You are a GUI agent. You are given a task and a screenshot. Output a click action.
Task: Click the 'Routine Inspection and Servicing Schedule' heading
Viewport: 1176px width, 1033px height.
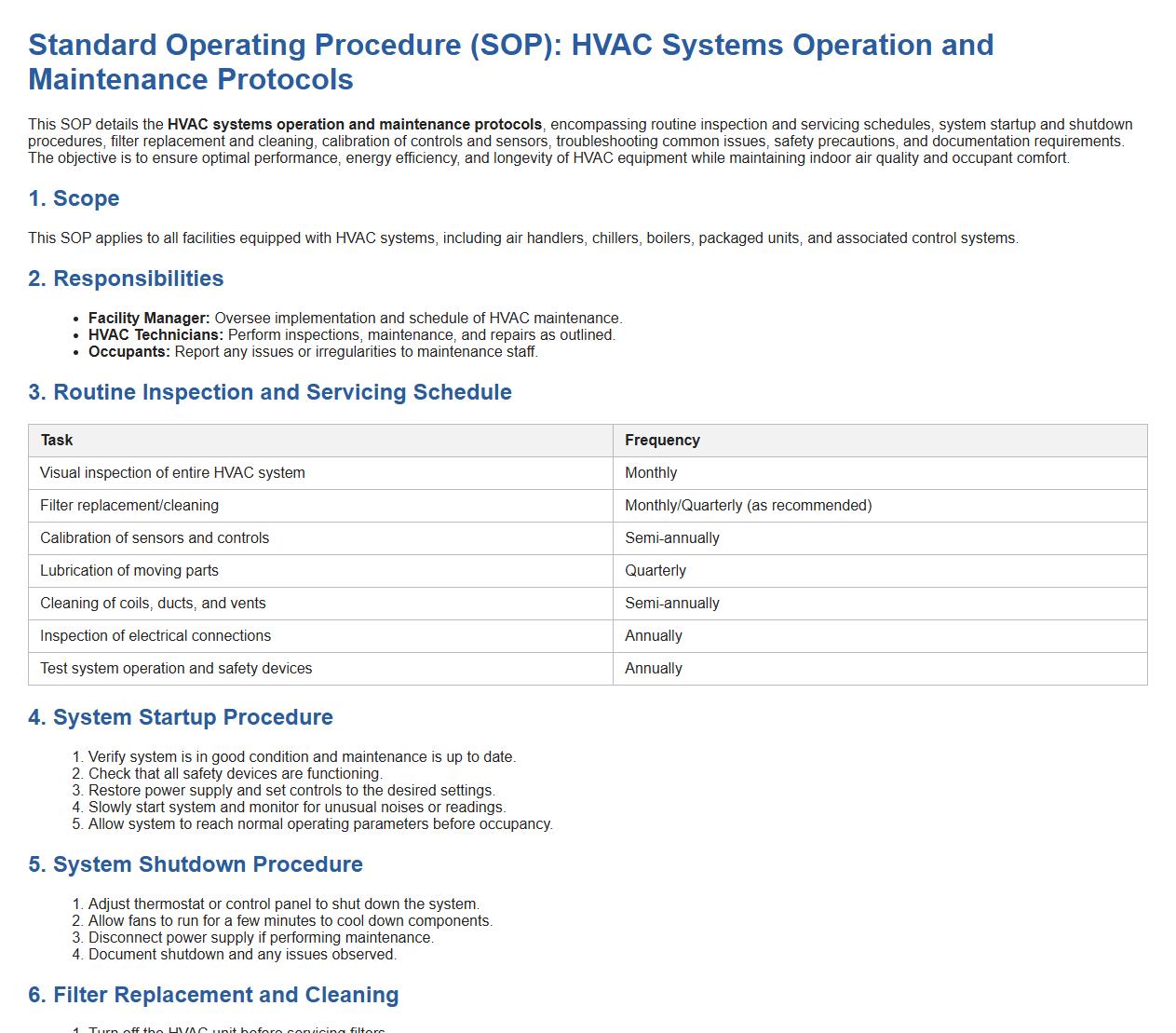[270, 392]
